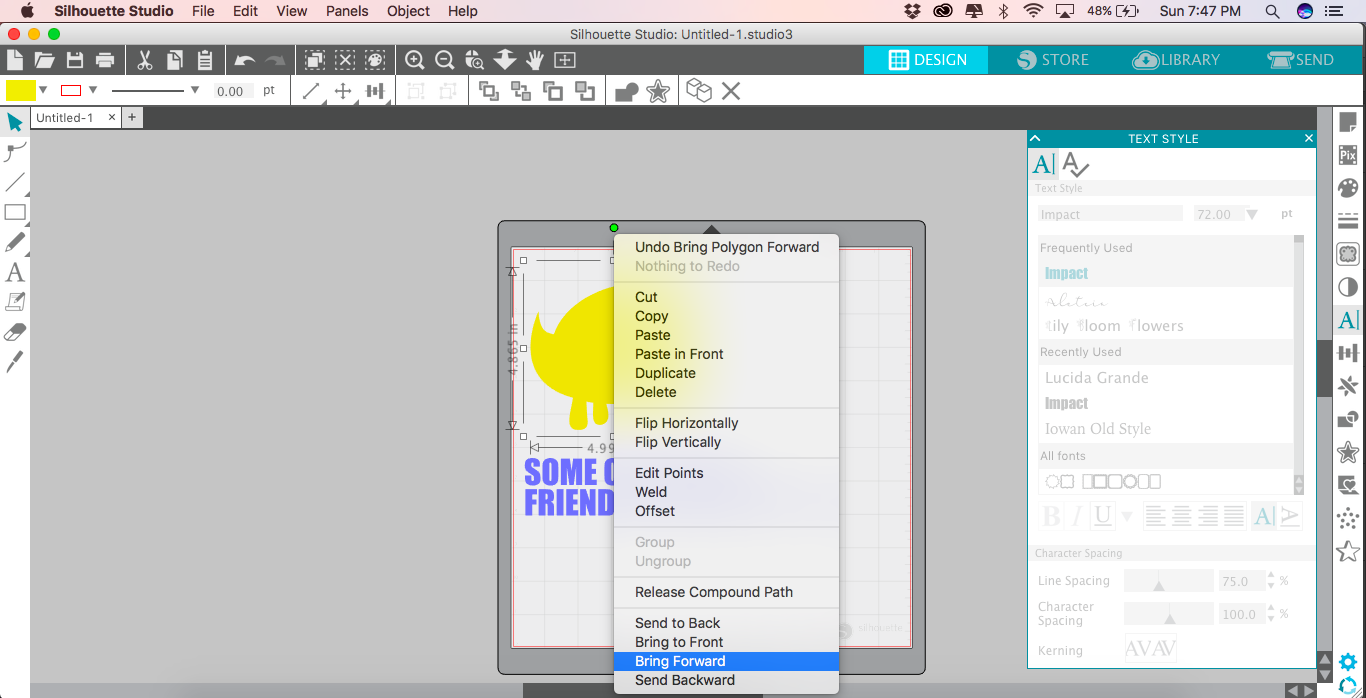Toggle Underline text formatting
1366x698 pixels.
pyautogui.click(x=1103, y=516)
